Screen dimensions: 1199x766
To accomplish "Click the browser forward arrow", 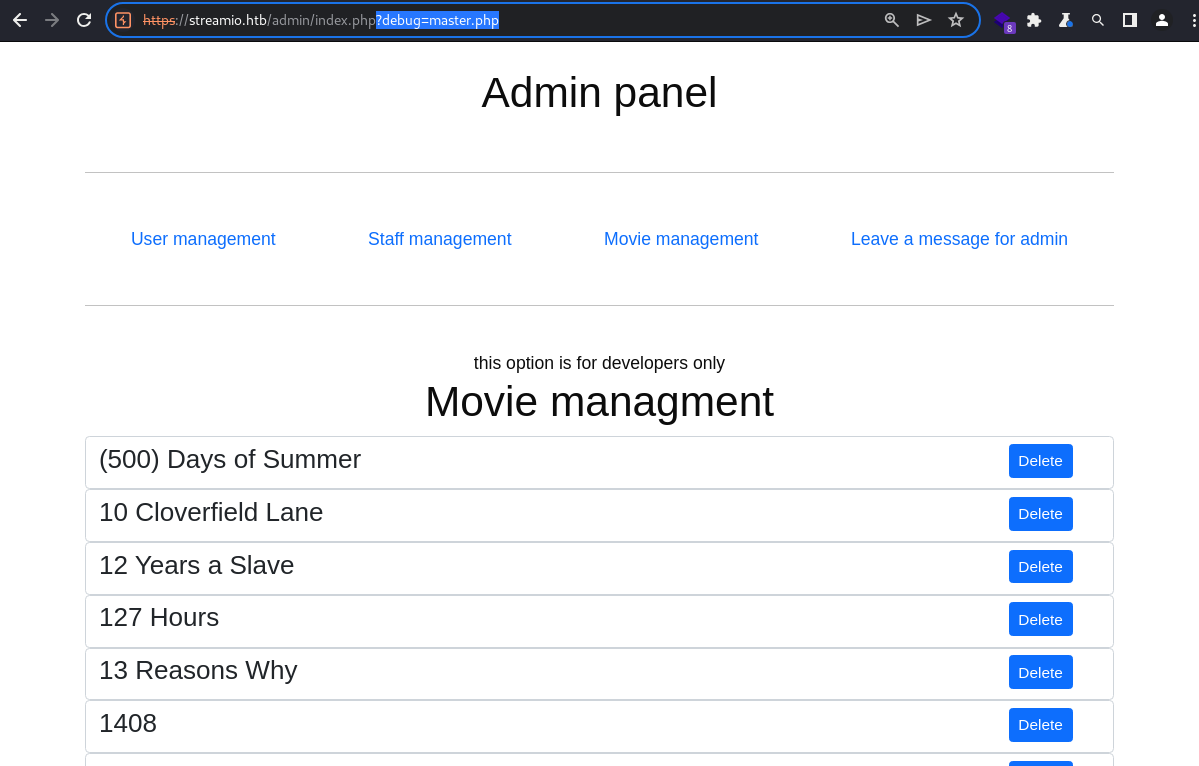I will point(52,21).
